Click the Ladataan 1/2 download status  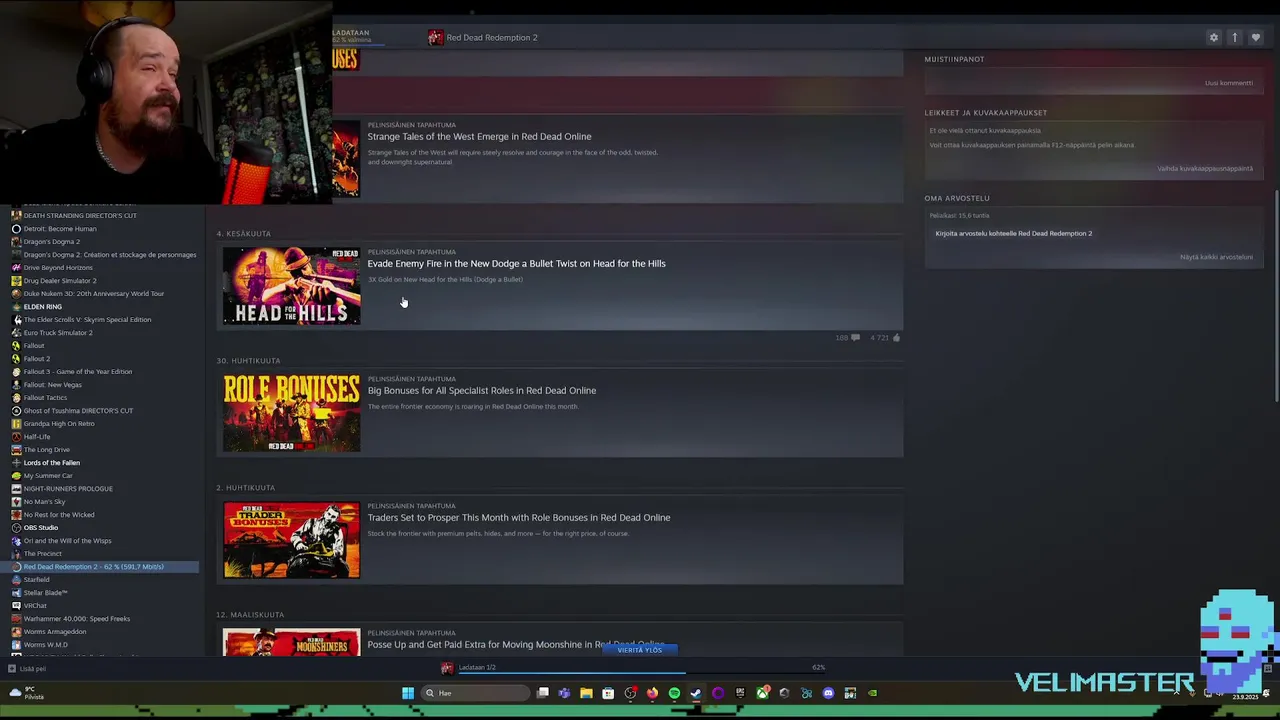point(477,667)
